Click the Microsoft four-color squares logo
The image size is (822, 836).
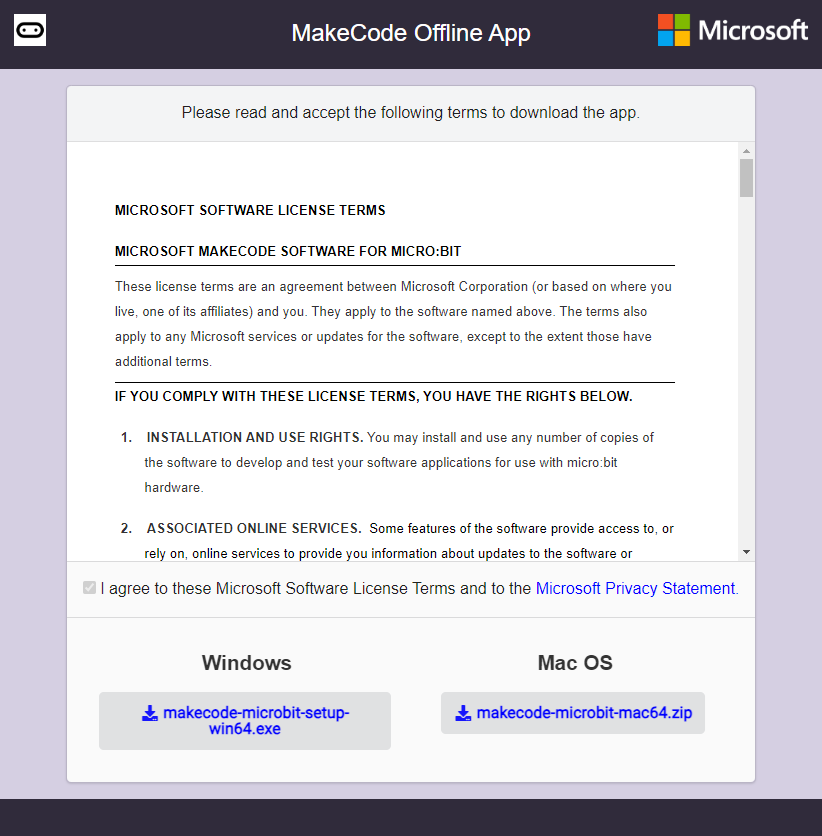pyautogui.click(x=673, y=30)
